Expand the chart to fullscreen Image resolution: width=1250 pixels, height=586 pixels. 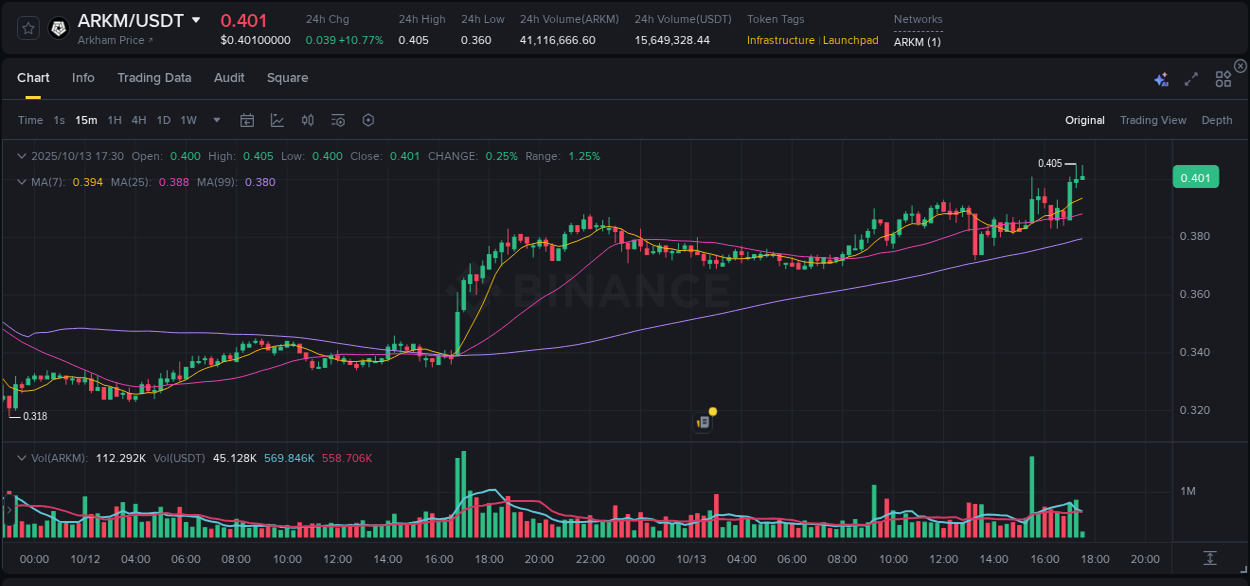click(1191, 78)
